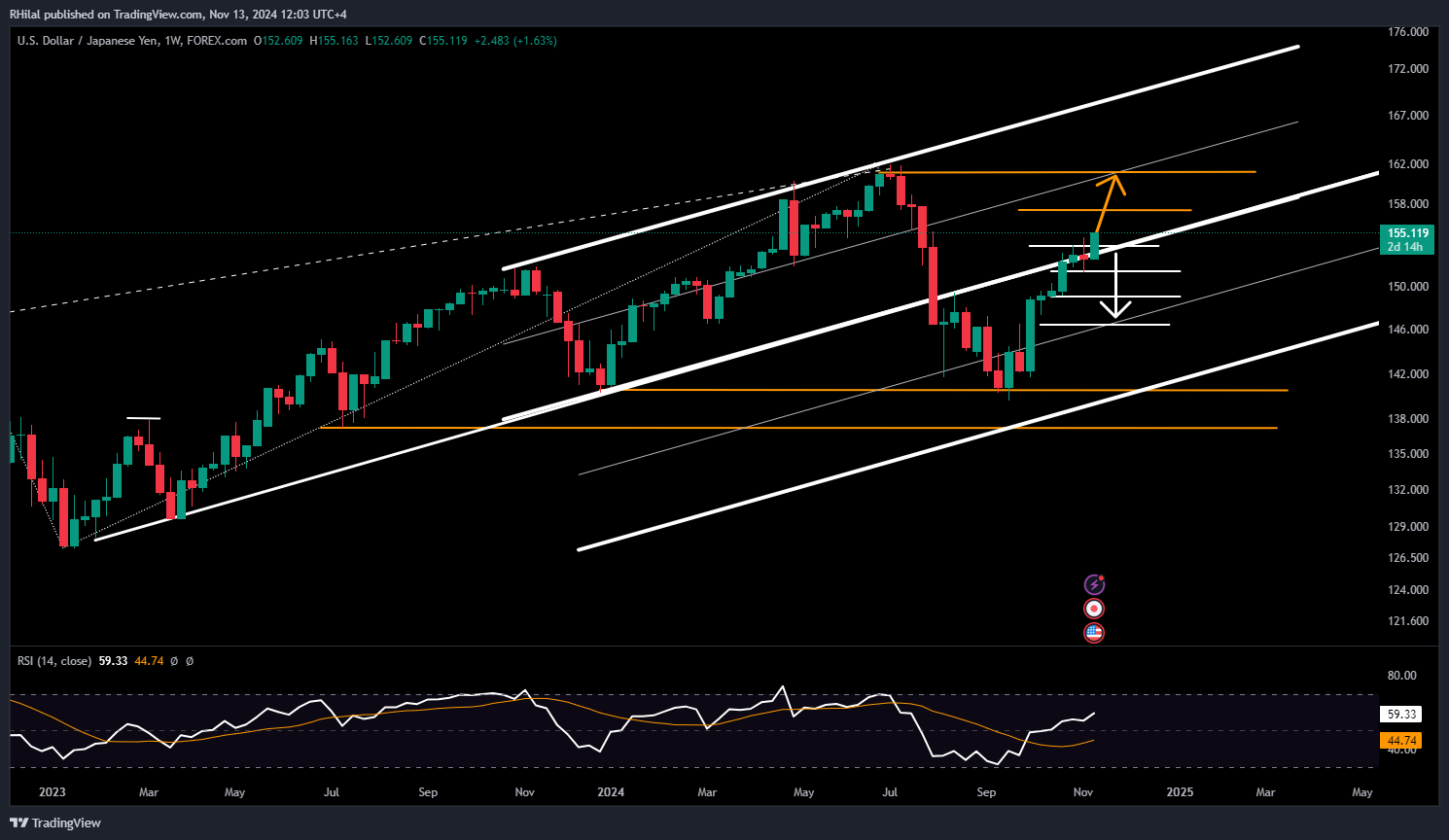Screen dimensions: 1449x840
Task: Click the 80.00 RSI axis label
Action: [1401, 676]
